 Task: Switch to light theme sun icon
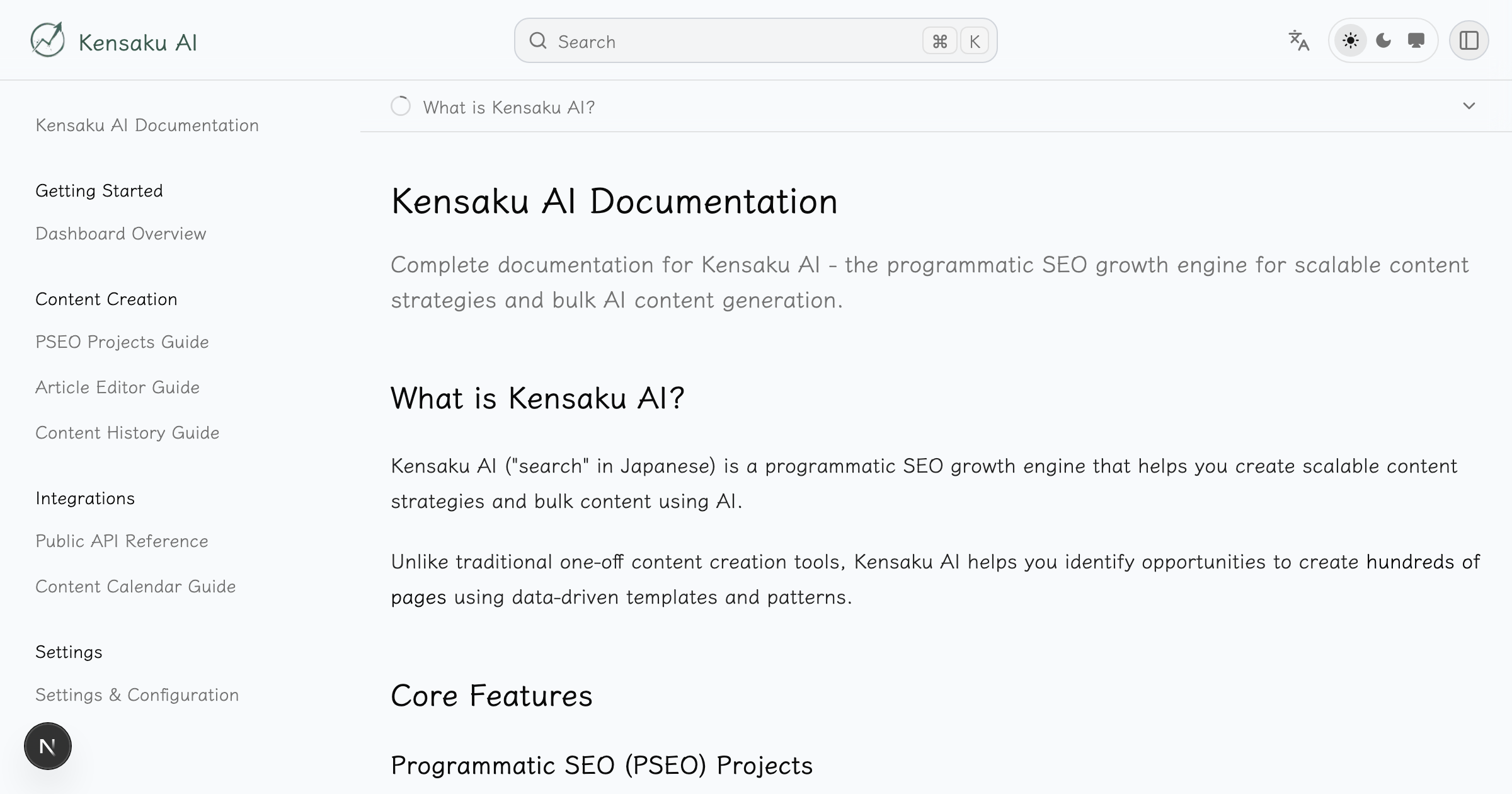click(x=1350, y=40)
